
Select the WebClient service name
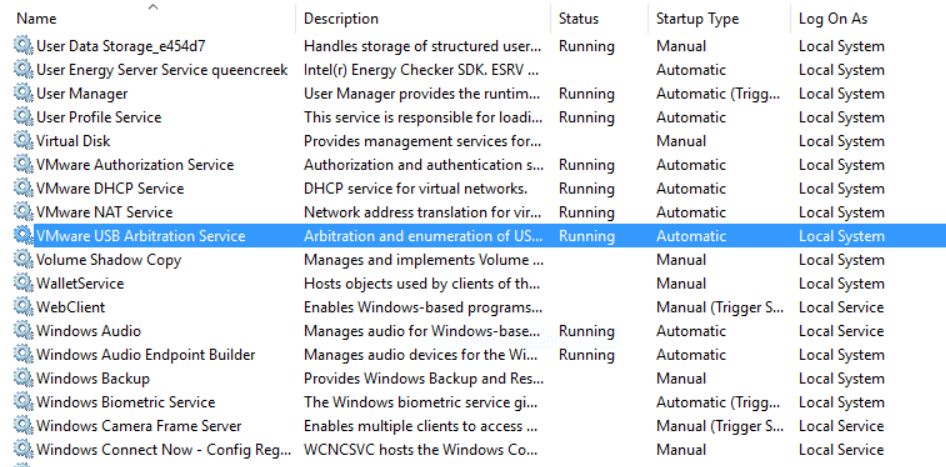(x=71, y=307)
